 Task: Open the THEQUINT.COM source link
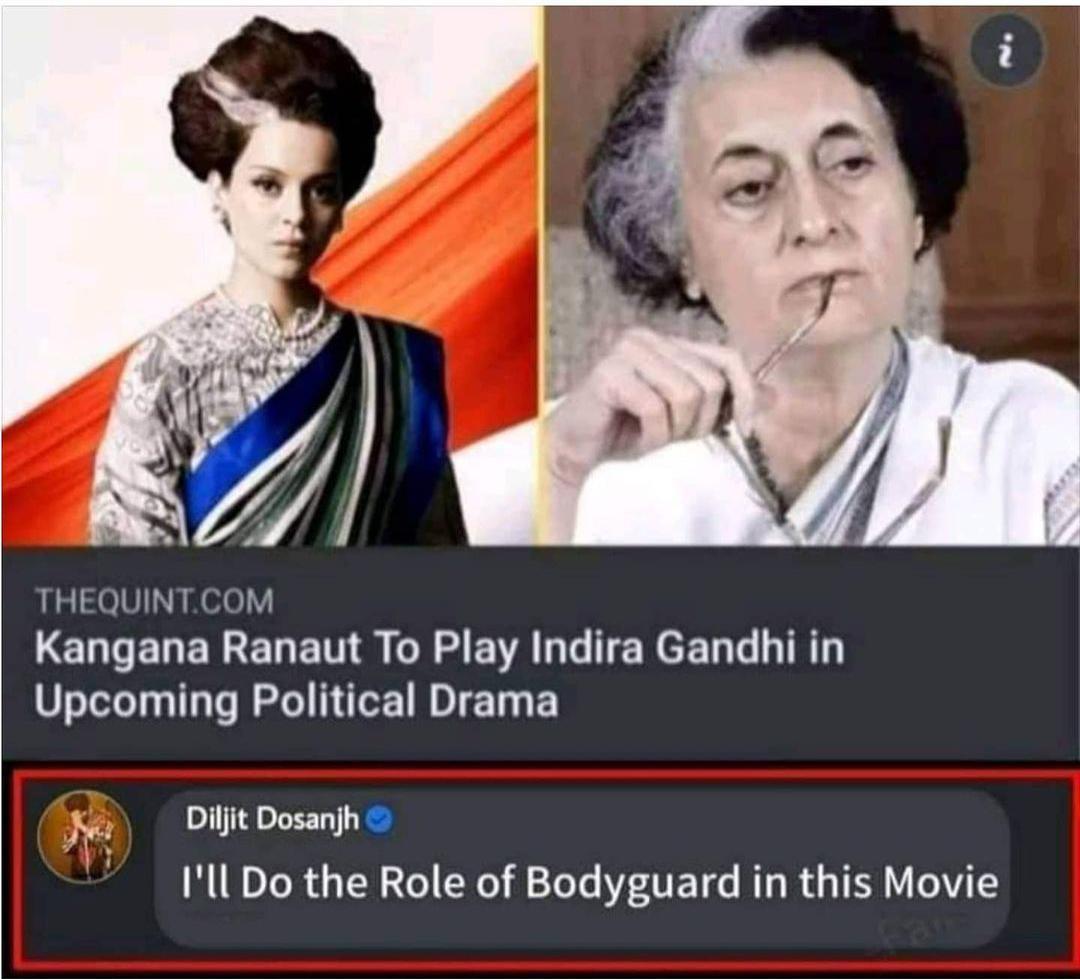[x=154, y=601]
